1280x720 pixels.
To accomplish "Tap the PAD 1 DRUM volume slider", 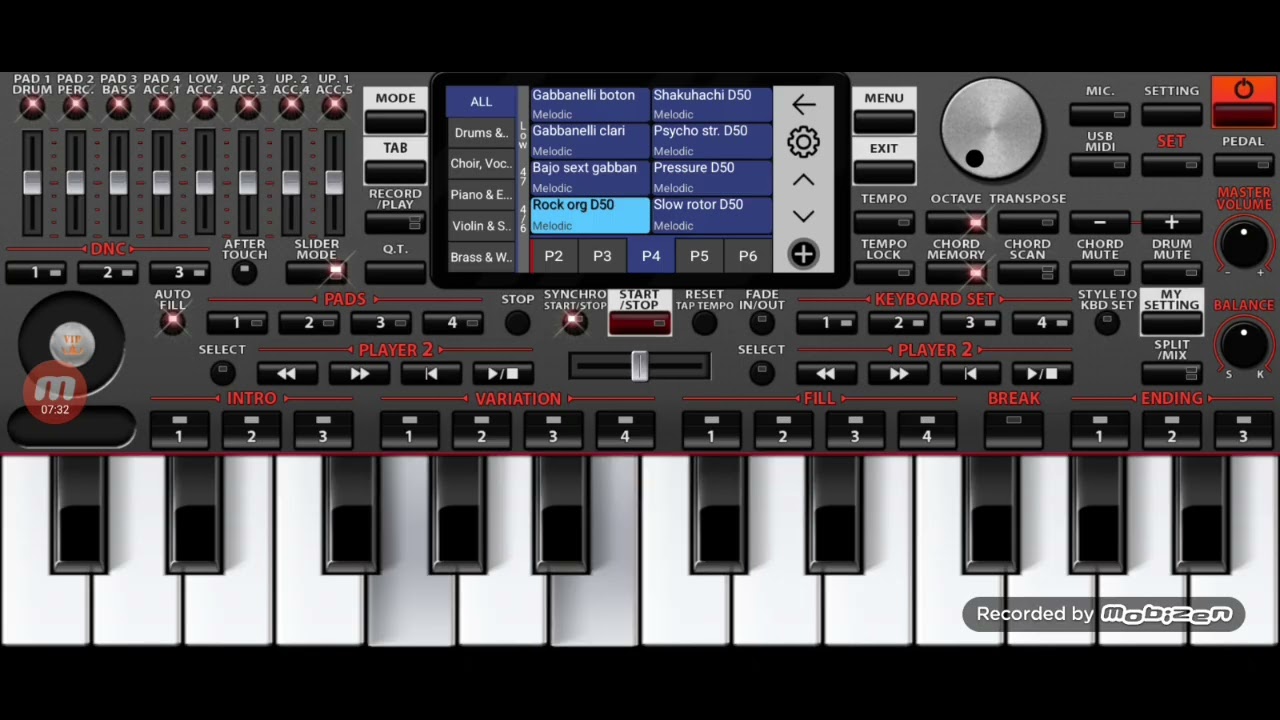I will pyautogui.click(x=32, y=183).
